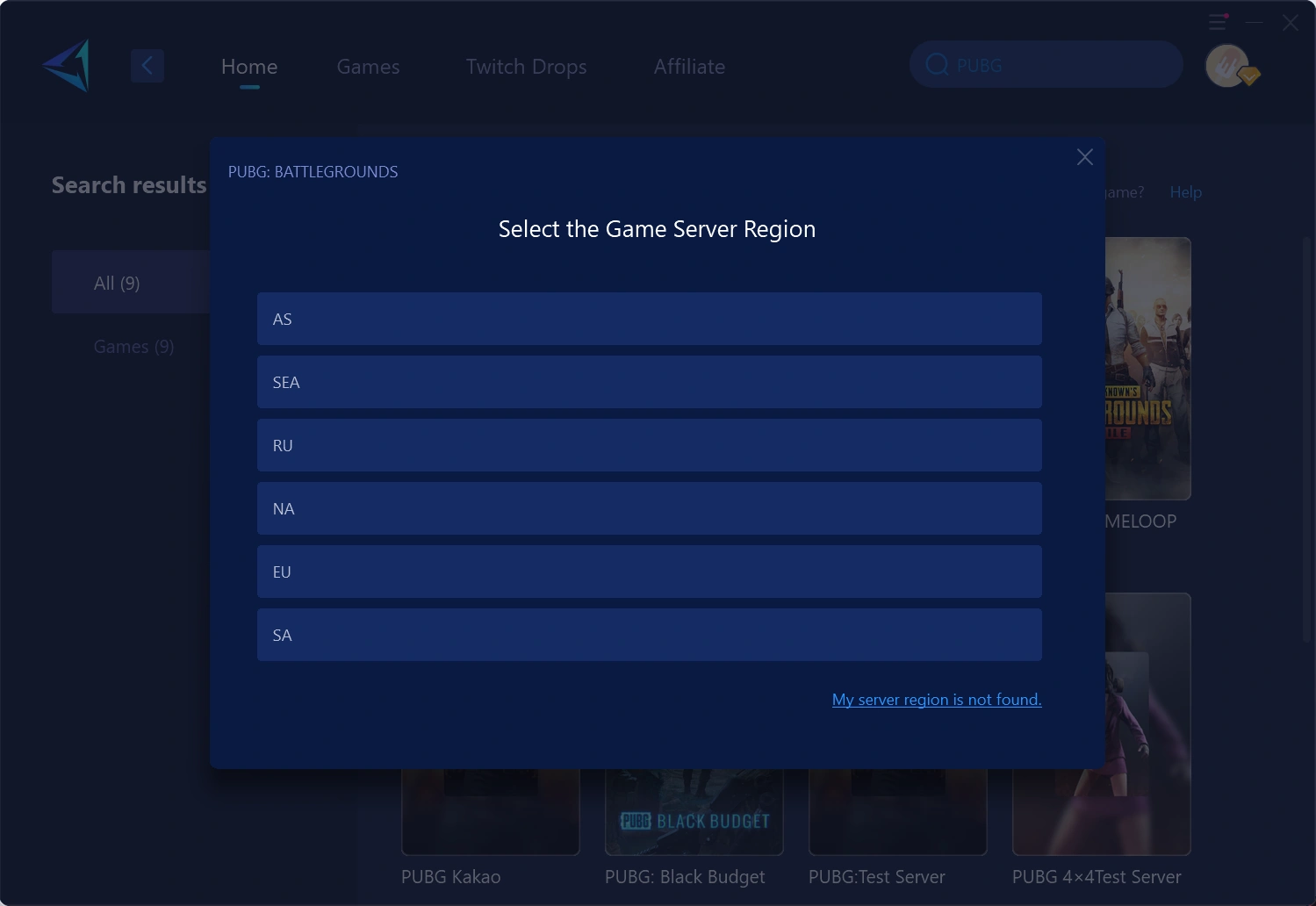
Task: Navigate to Home
Action: [248, 66]
